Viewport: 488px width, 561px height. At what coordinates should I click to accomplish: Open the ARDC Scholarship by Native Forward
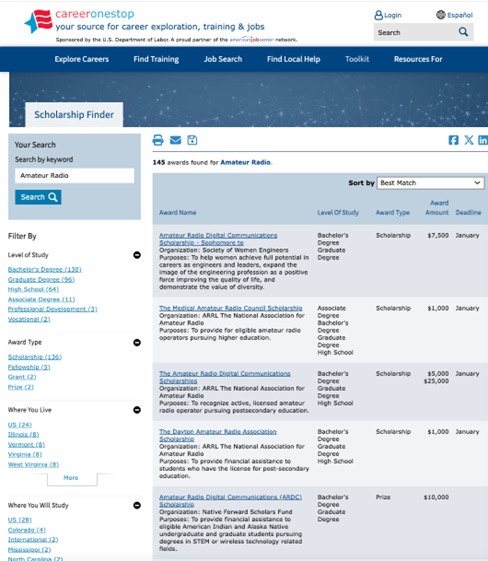230,501
